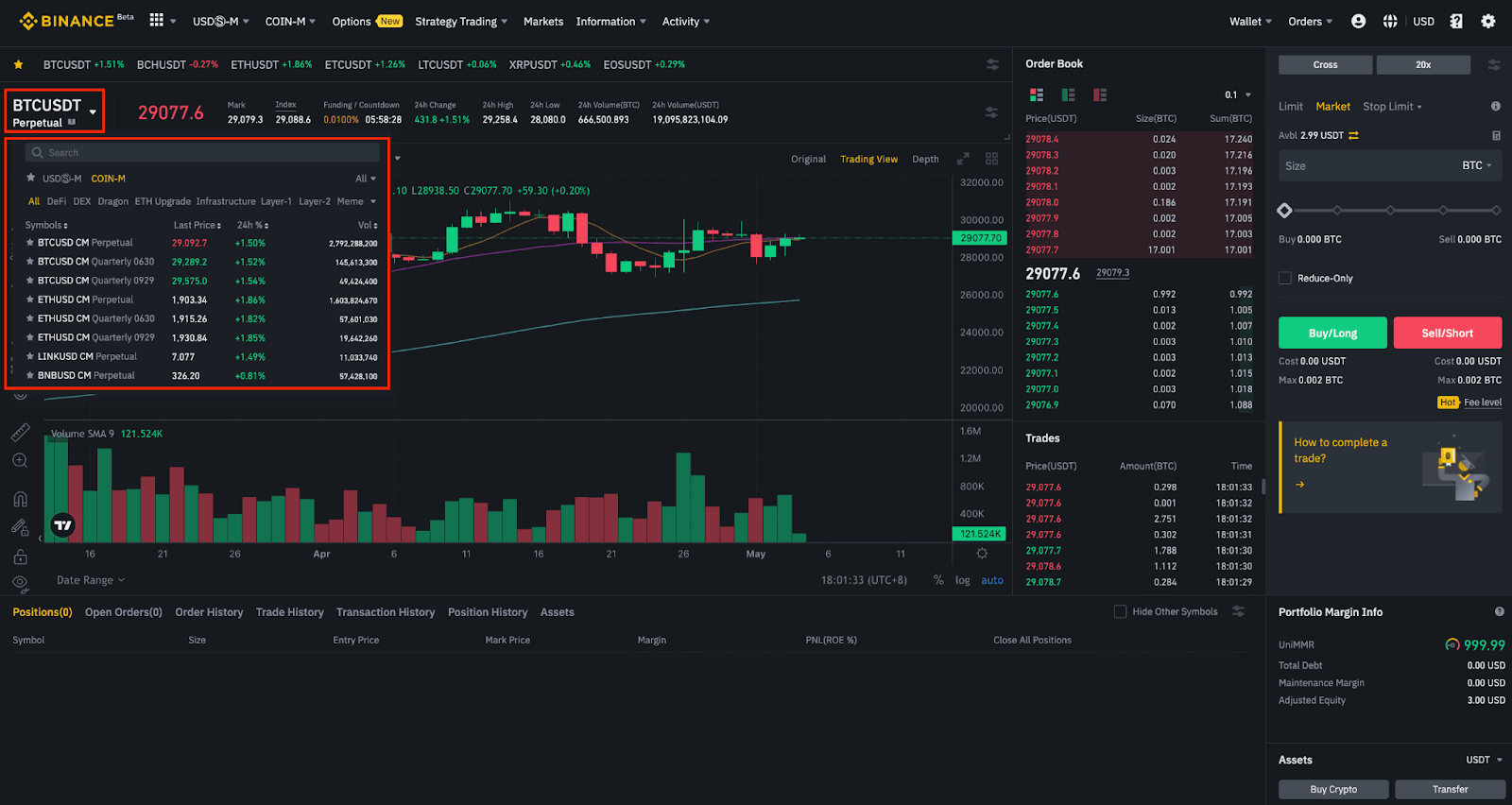Collapse the BTCUSDT Perpetual symbol selector arrow
Image resolution: width=1512 pixels, height=805 pixels.
(x=93, y=112)
